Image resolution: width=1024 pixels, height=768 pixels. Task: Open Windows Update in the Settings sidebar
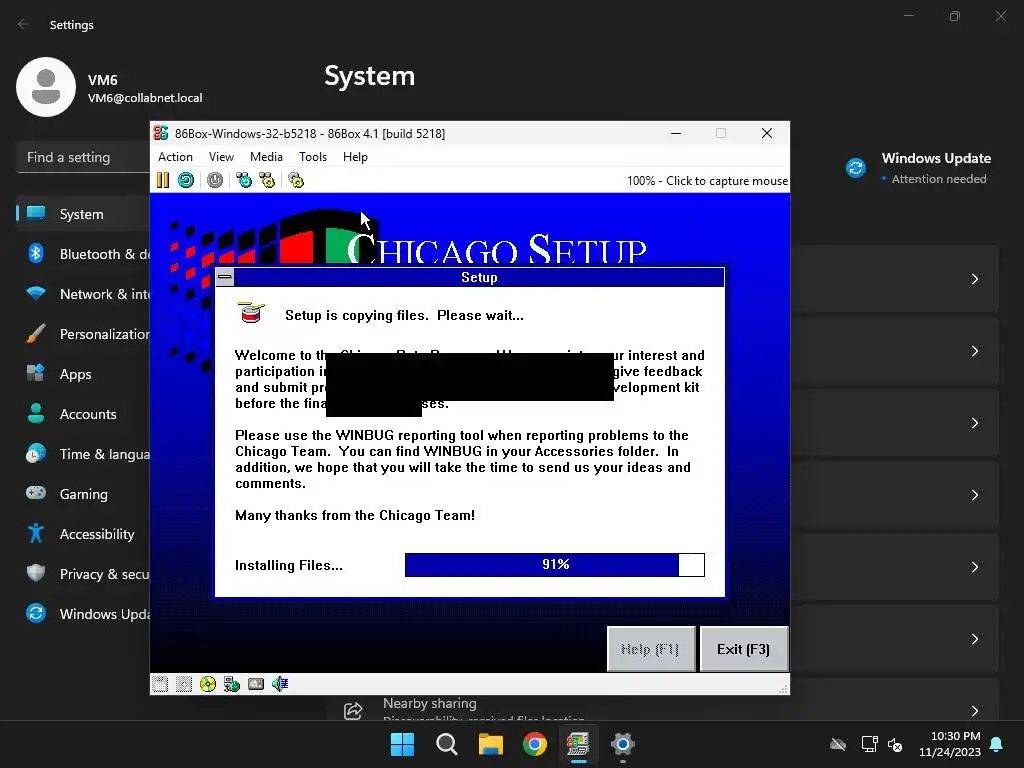(83, 614)
